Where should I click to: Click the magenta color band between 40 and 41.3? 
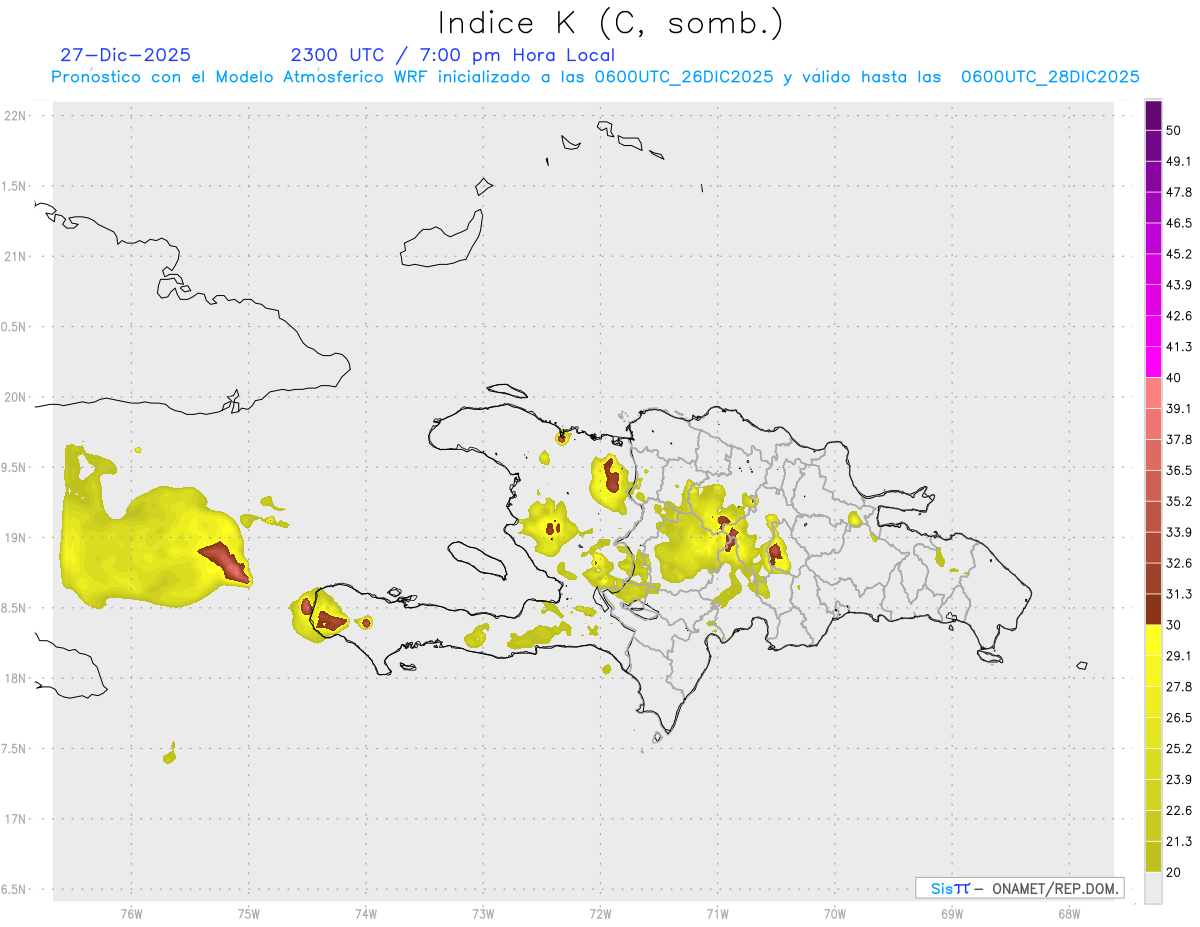[1153, 362]
